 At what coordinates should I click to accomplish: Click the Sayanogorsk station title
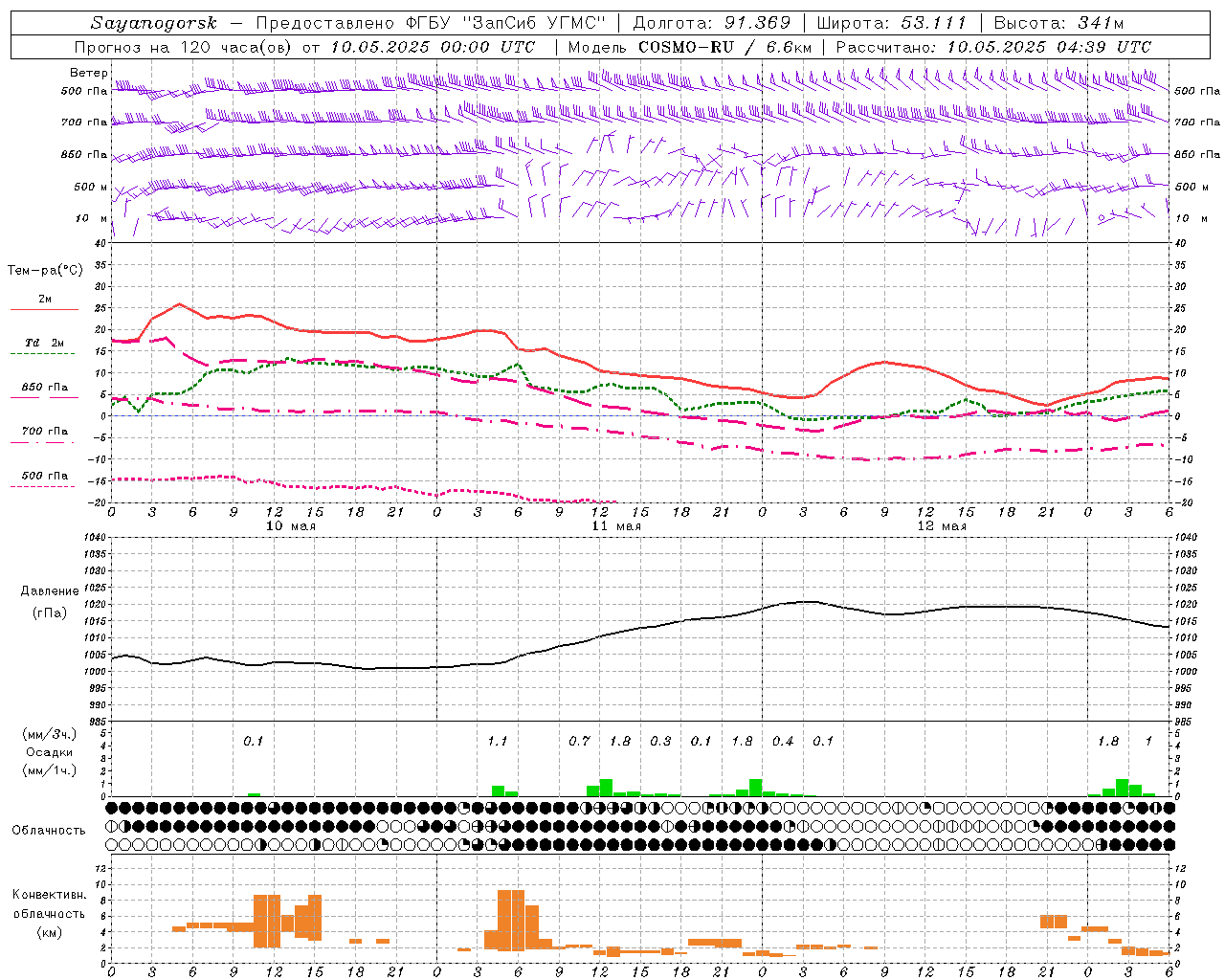coord(154,23)
